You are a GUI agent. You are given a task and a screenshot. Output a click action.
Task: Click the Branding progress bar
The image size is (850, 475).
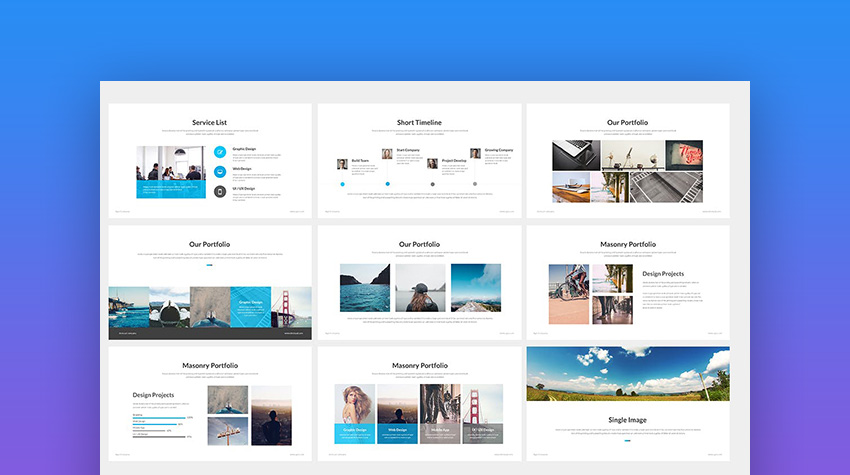(x=159, y=418)
